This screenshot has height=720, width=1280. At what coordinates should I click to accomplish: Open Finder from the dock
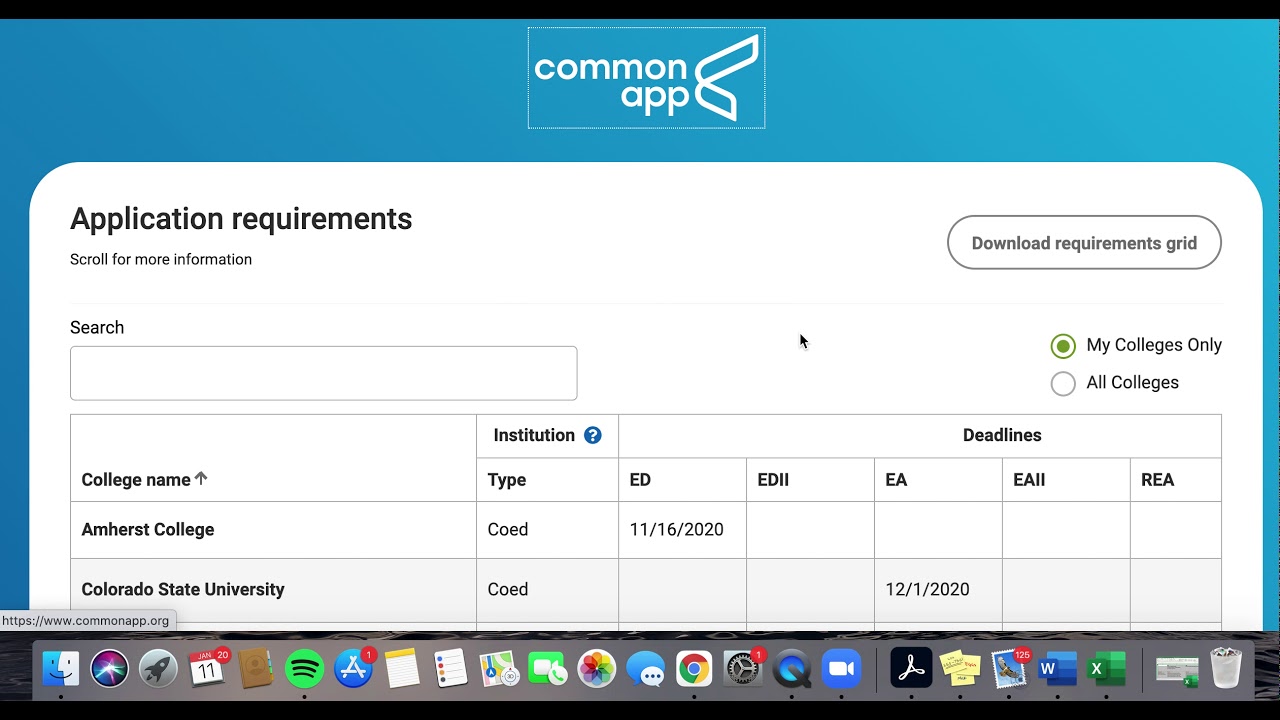click(61, 668)
